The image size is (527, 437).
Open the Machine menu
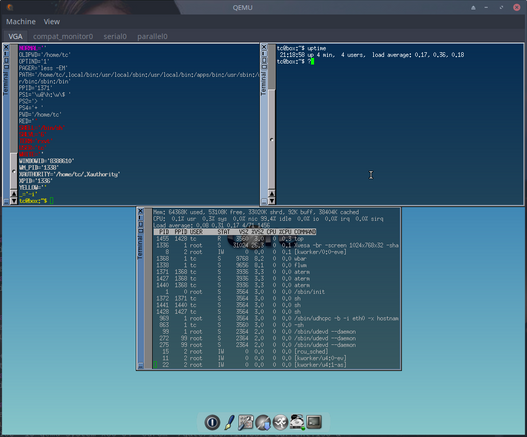pos(21,22)
